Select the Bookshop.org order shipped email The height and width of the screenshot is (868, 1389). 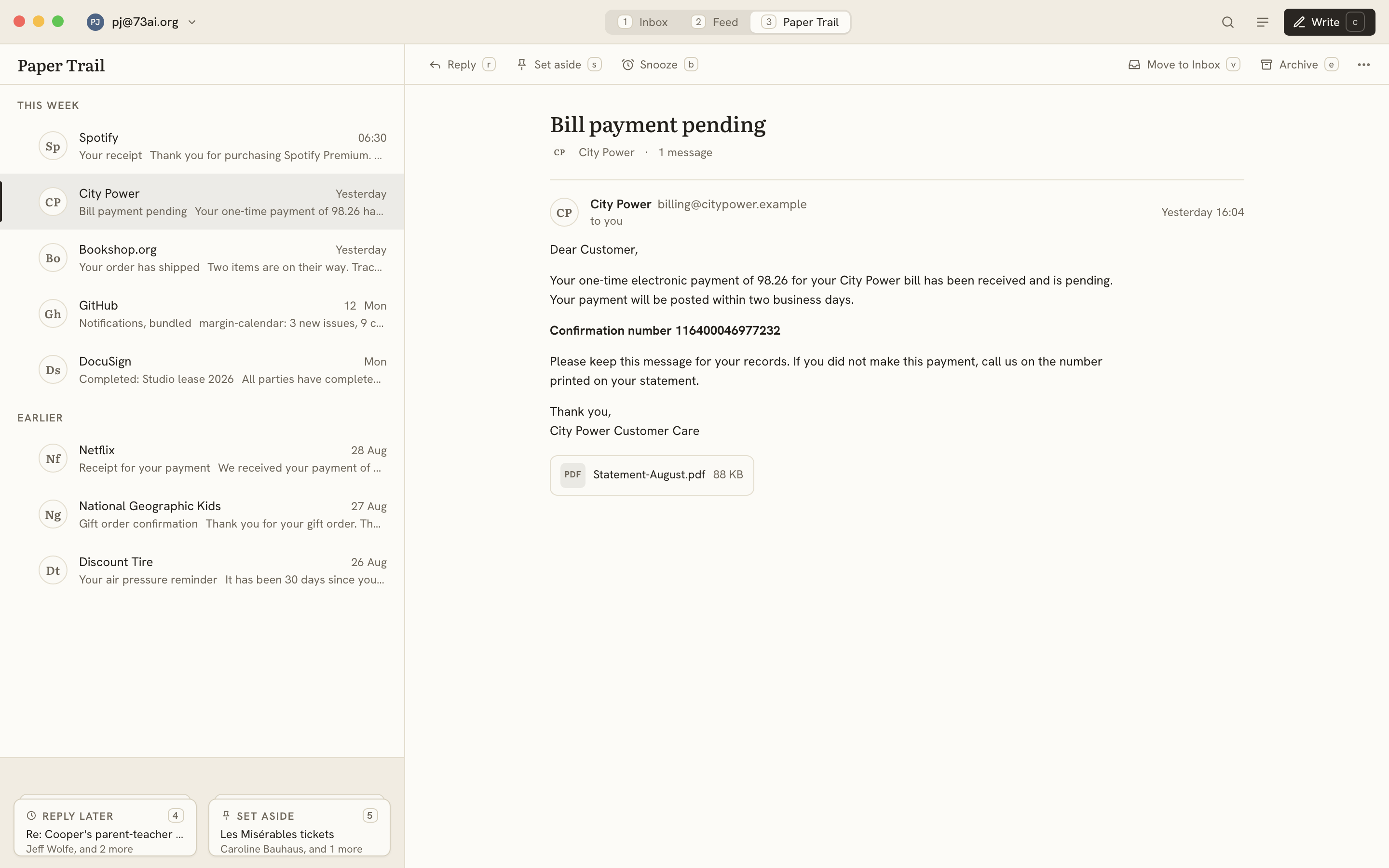coord(202,258)
